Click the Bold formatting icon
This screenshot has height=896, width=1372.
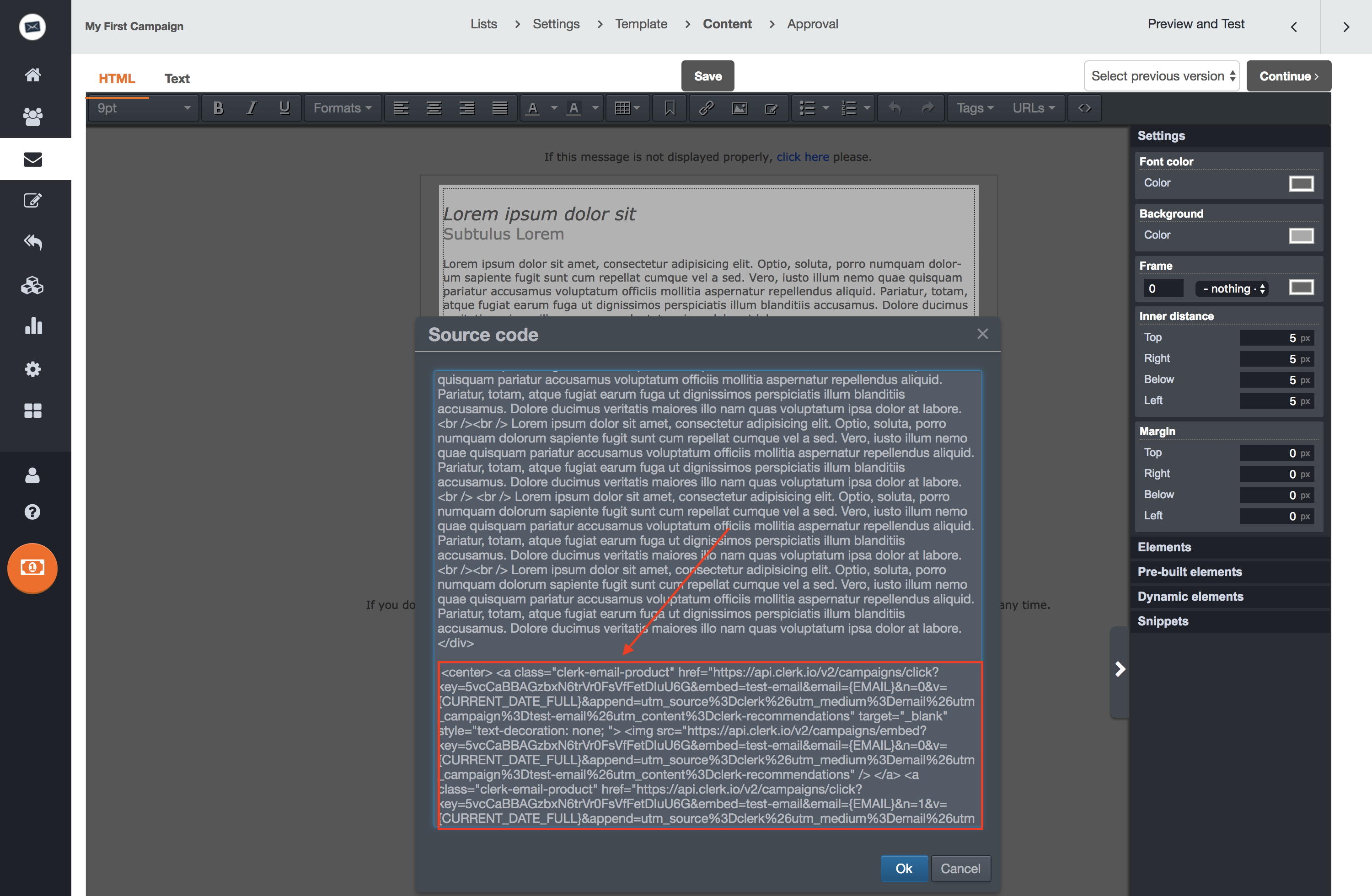(218, 108)
